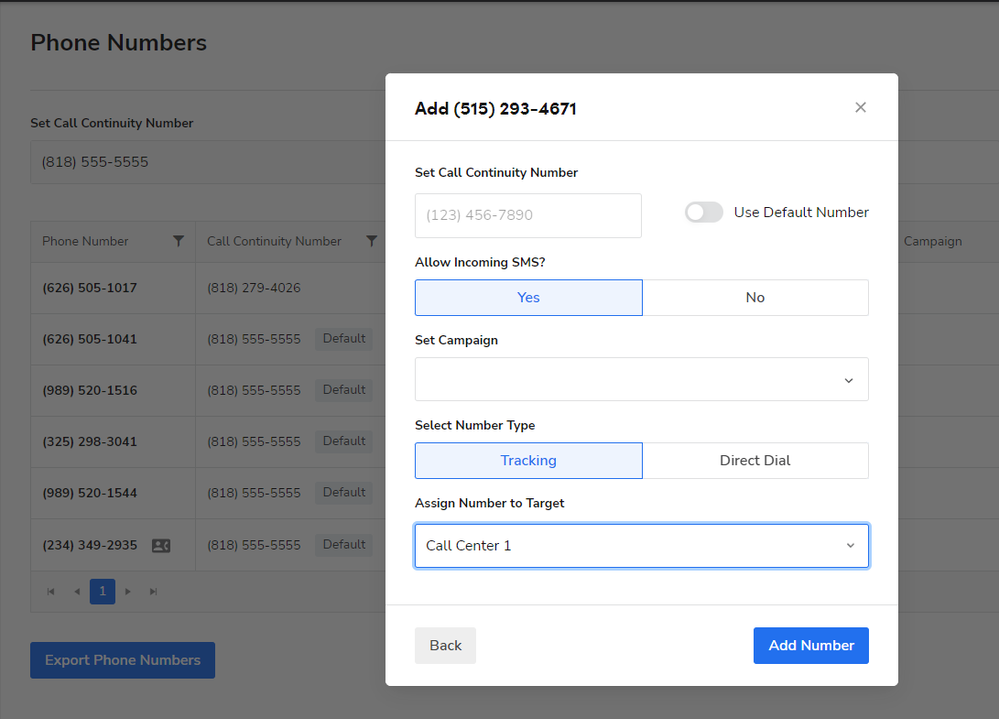Jump to the first page of phone numbers
Viewport: 999px width, 719px height.
pos(50,591)
